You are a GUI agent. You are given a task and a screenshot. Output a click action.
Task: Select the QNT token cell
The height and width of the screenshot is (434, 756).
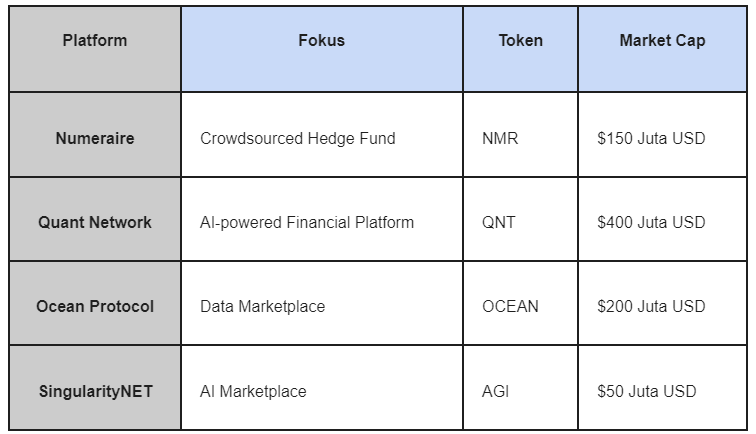point(520,219)
